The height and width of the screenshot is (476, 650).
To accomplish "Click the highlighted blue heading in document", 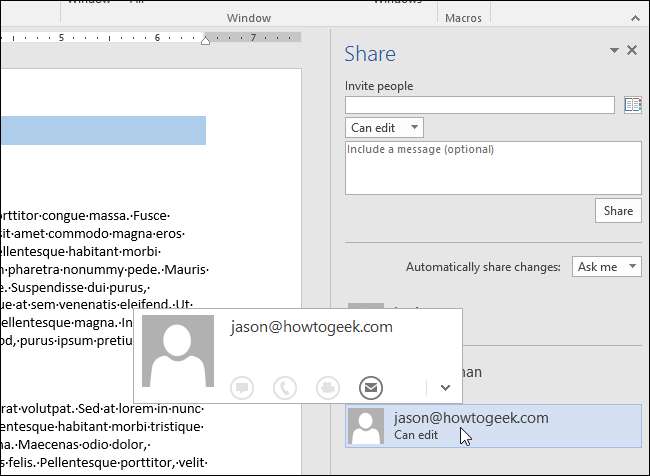I will tap(102, 131).
